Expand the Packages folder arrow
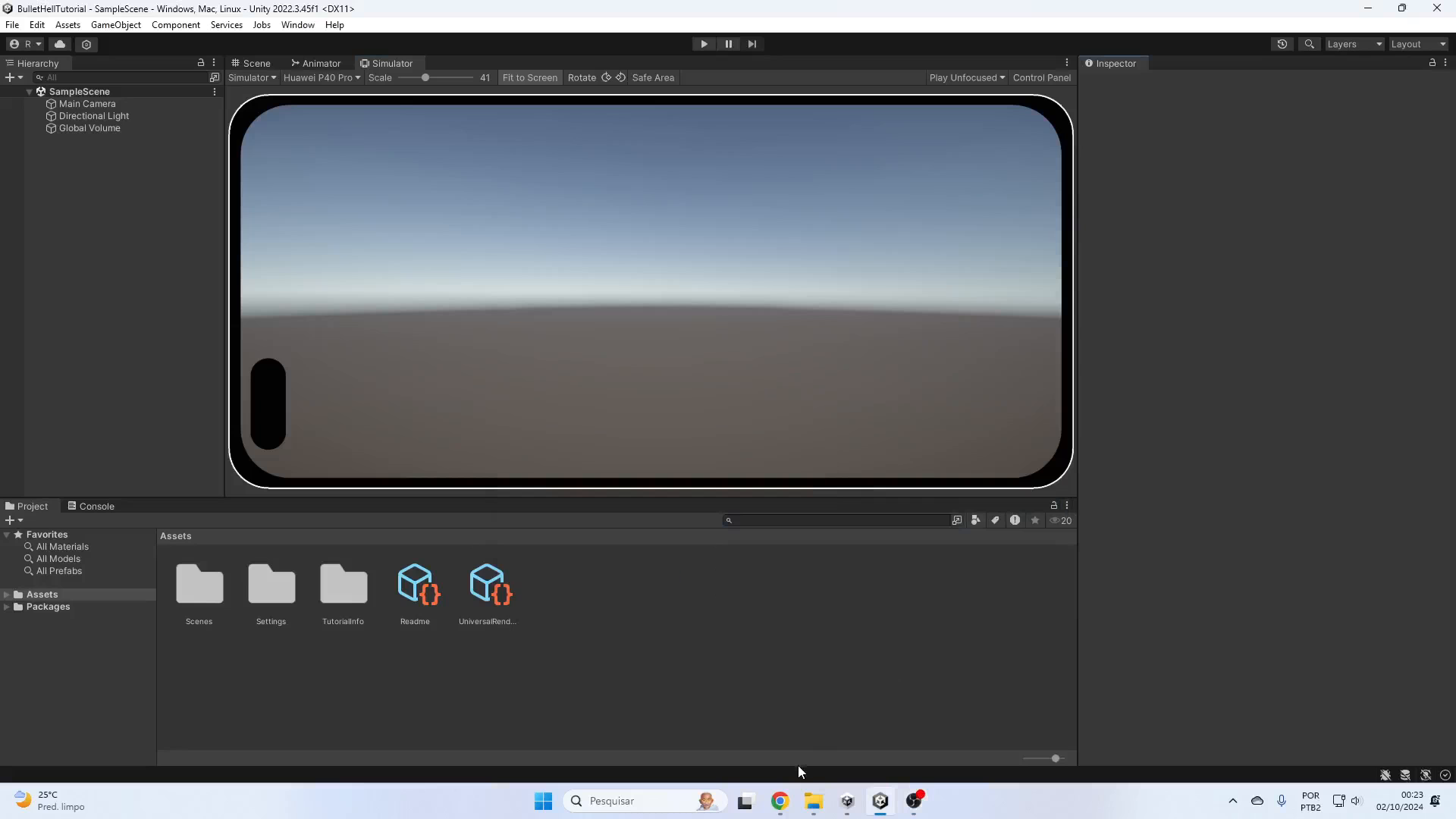The width and height of the screenshot is (1456, 819). 7,607
